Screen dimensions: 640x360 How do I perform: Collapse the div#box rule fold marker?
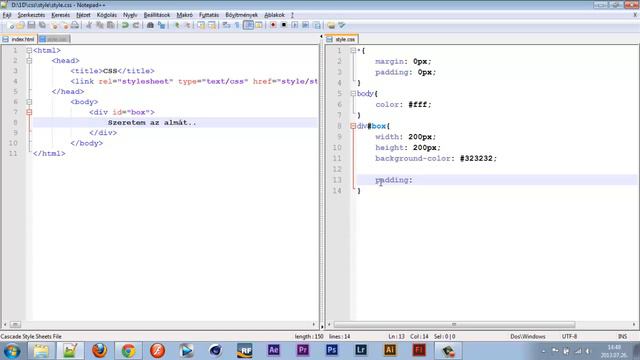353,126
